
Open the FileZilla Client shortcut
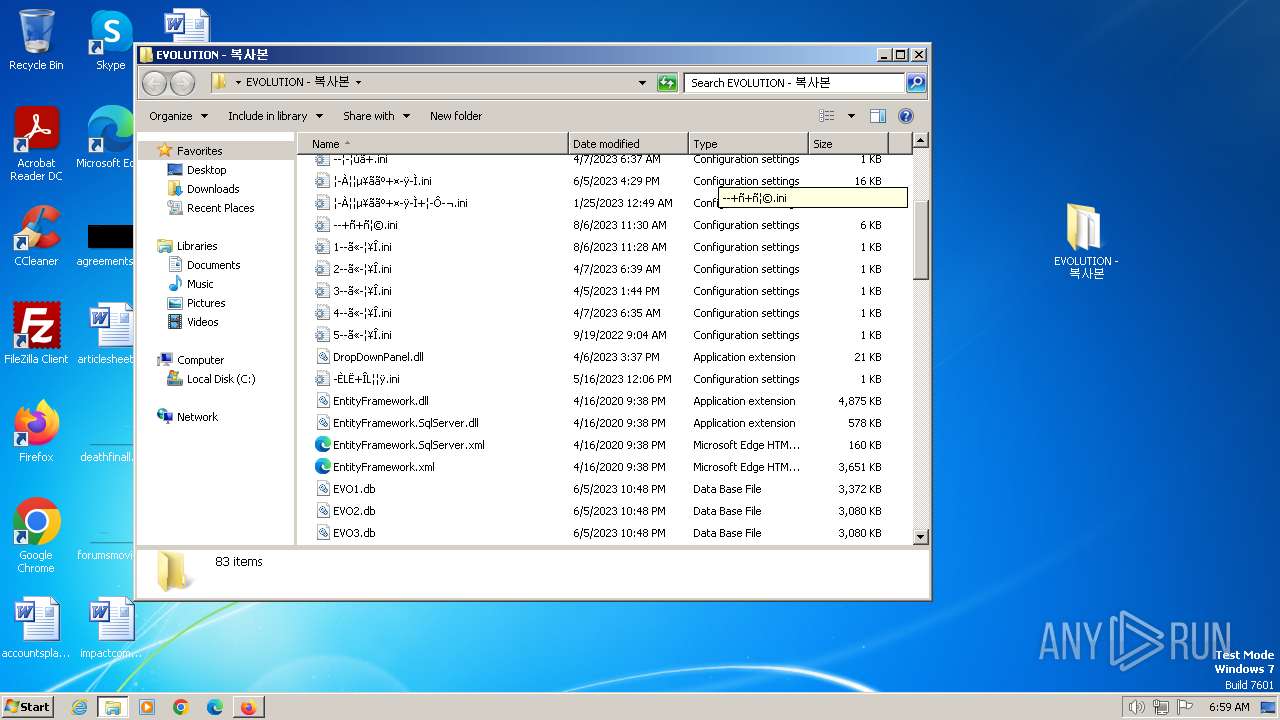36,333
